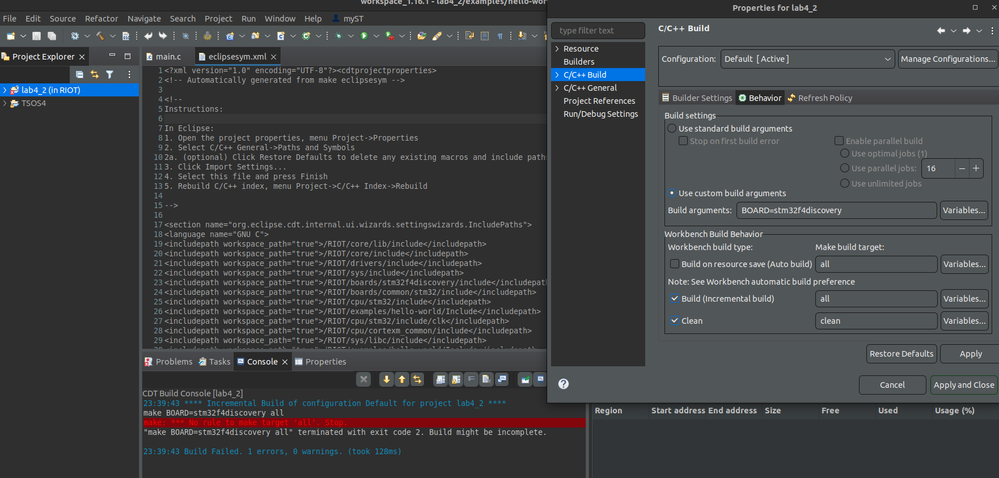Click Collapse All icon in Project Explorer

coord(79,75)
